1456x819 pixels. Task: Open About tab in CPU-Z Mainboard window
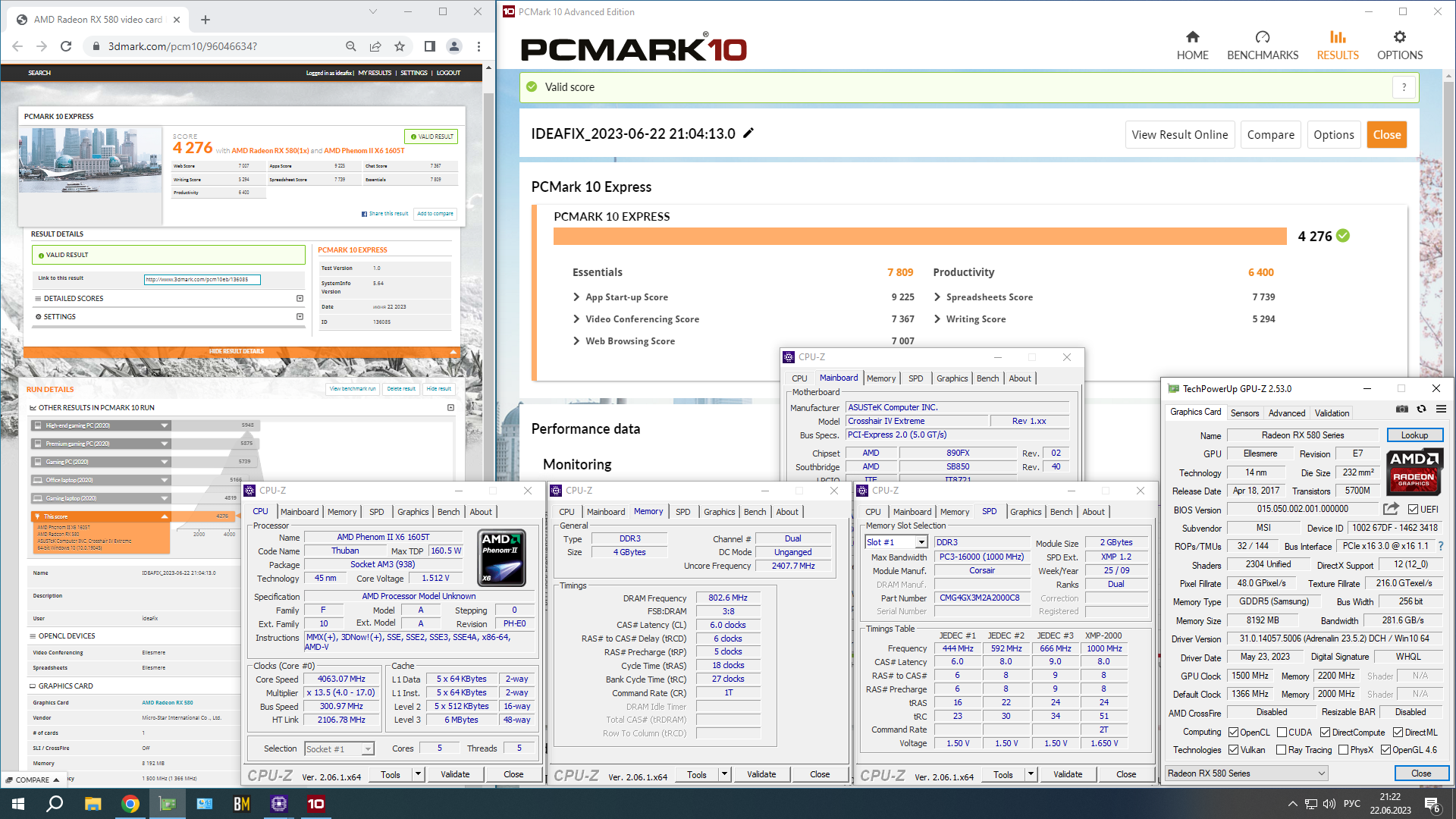(1020, 378)
